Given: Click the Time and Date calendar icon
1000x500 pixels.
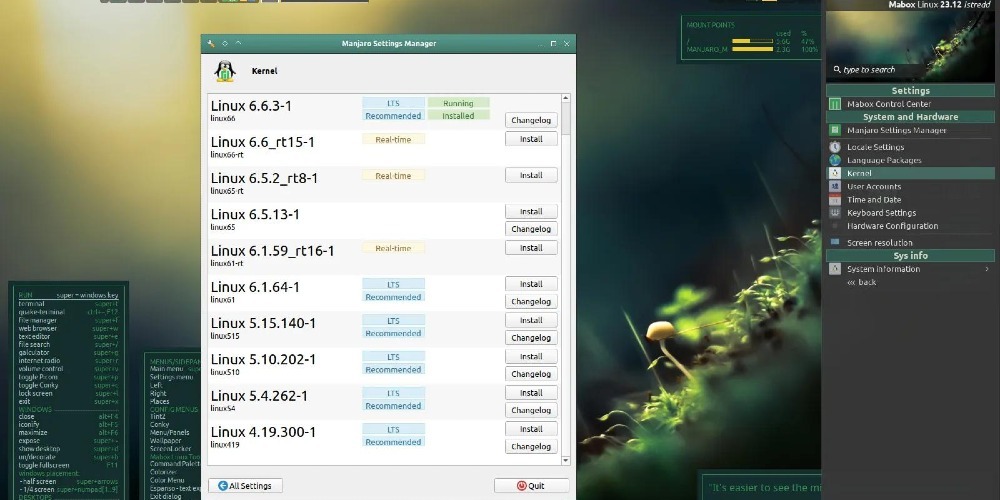Looking at the screenshot, I should [835, 199].
